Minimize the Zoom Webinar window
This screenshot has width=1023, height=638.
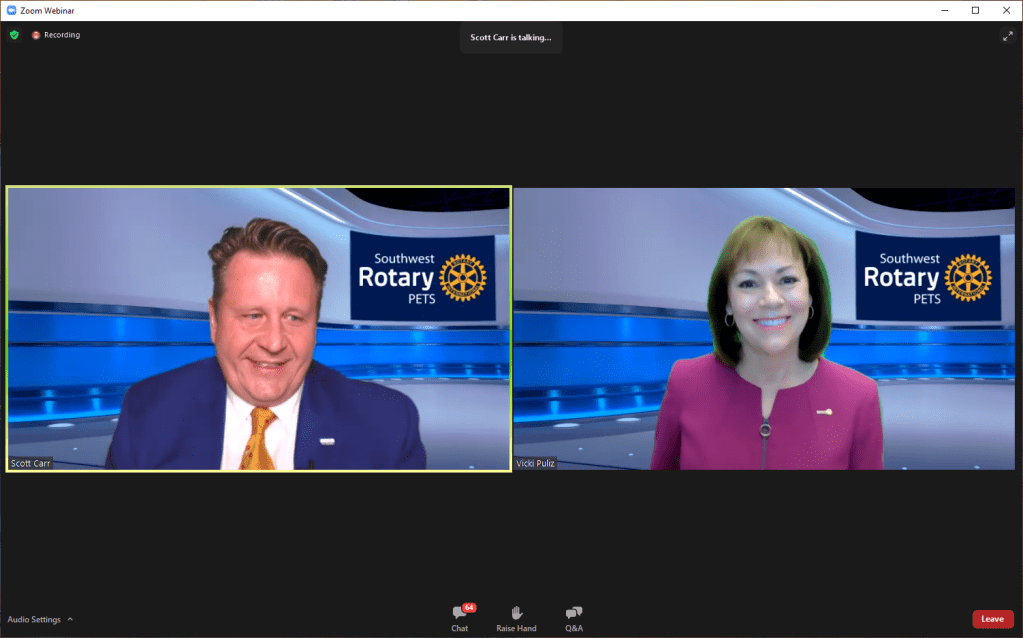coord(944,10)
